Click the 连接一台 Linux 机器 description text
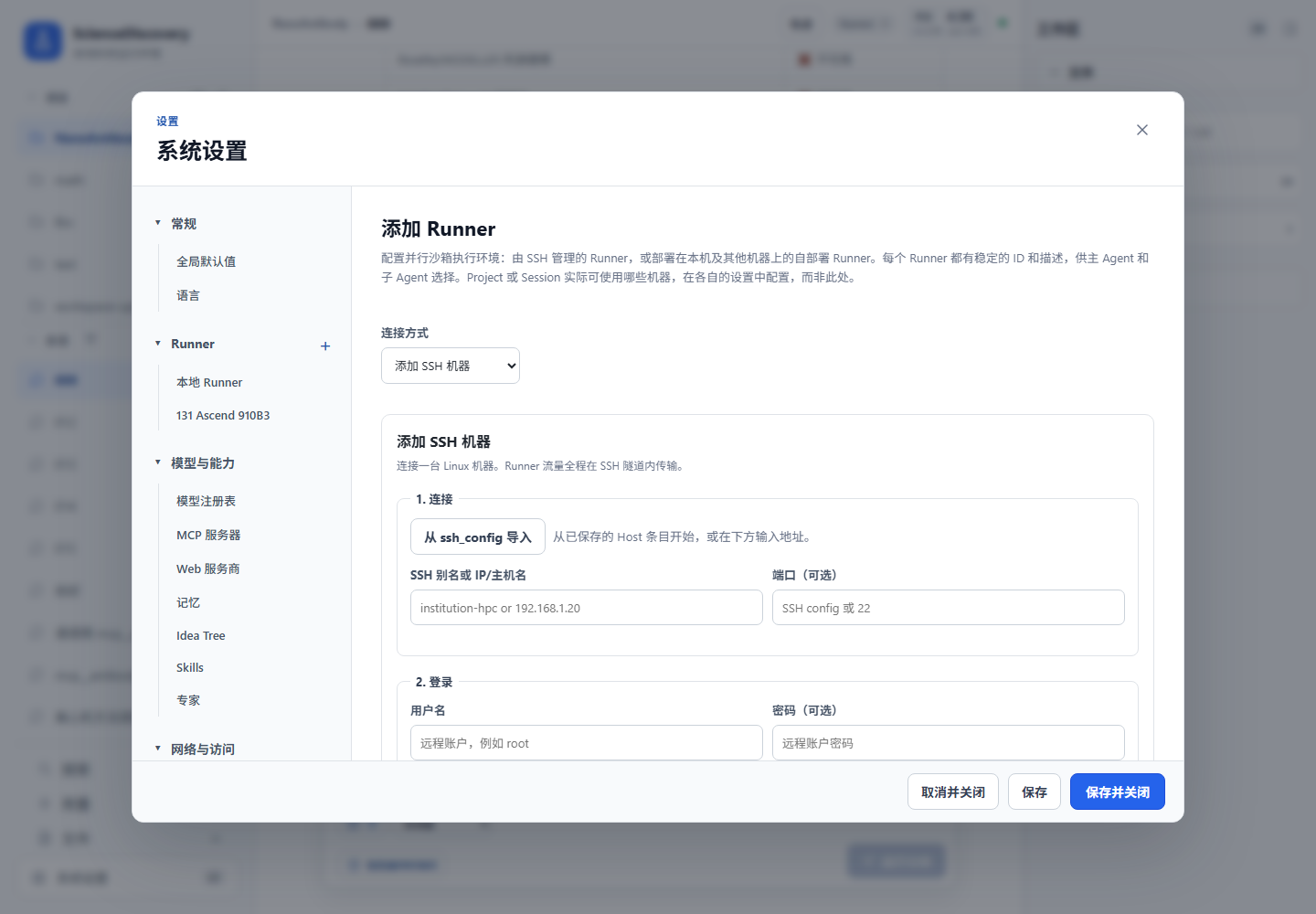The height and width of the screenshot is (914, 1316). pos(541,466)
